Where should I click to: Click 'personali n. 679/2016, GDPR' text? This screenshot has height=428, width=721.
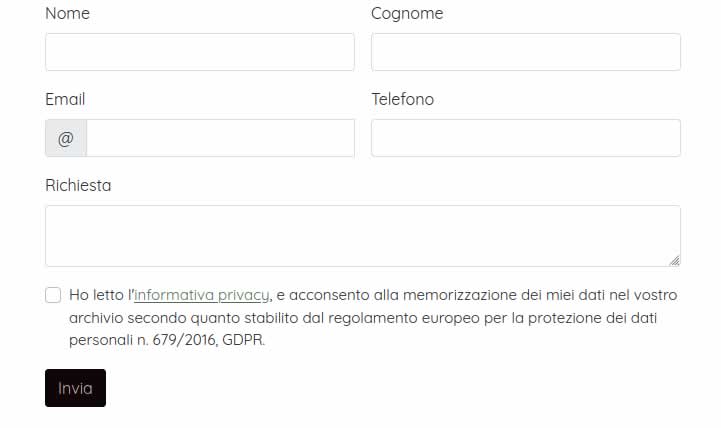click(x=167, y=340)
